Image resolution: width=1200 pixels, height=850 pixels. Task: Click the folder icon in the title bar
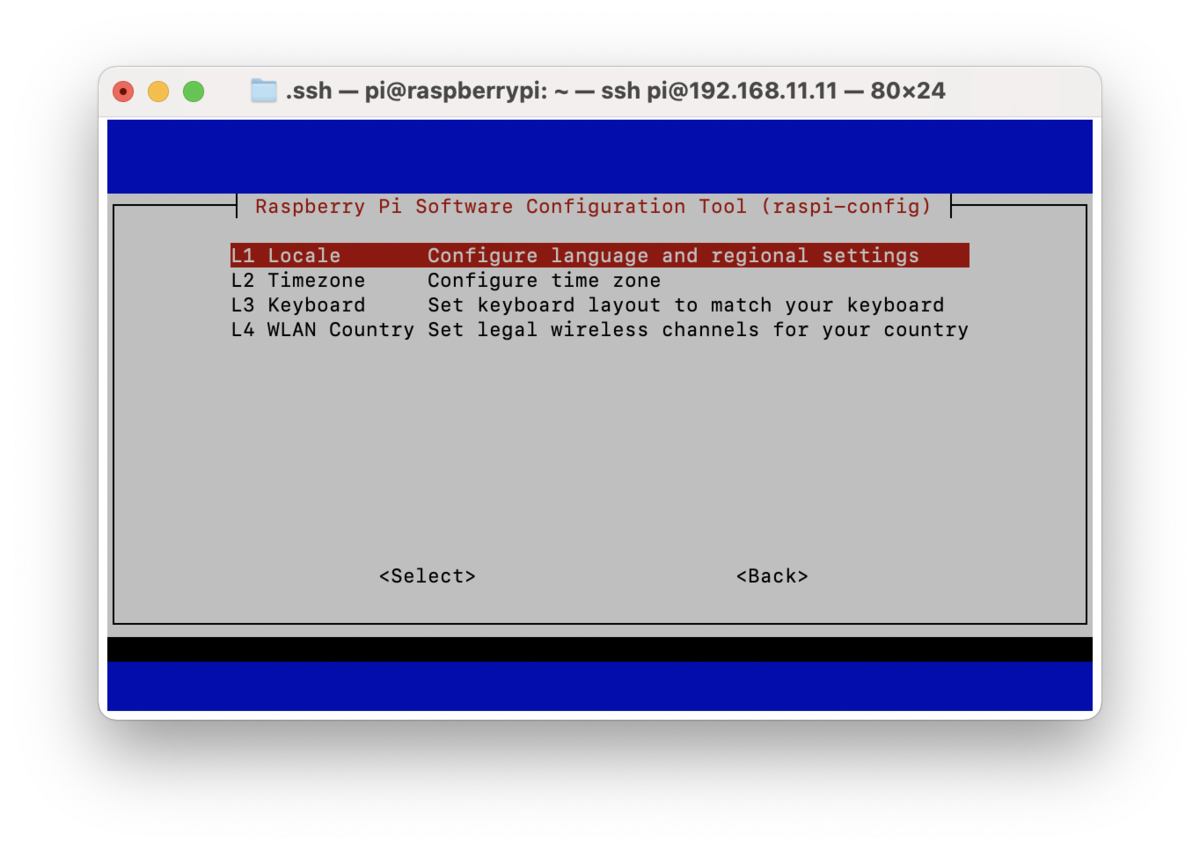[264, 91]
